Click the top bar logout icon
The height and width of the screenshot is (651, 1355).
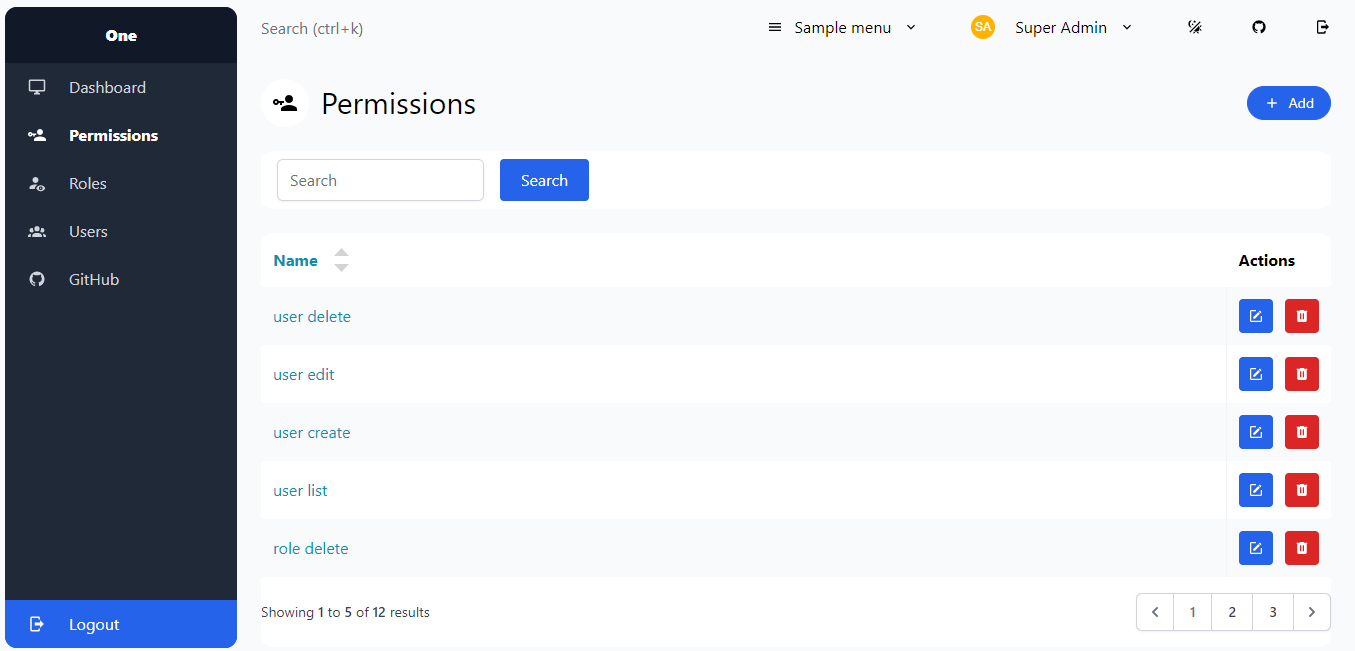1323,27
